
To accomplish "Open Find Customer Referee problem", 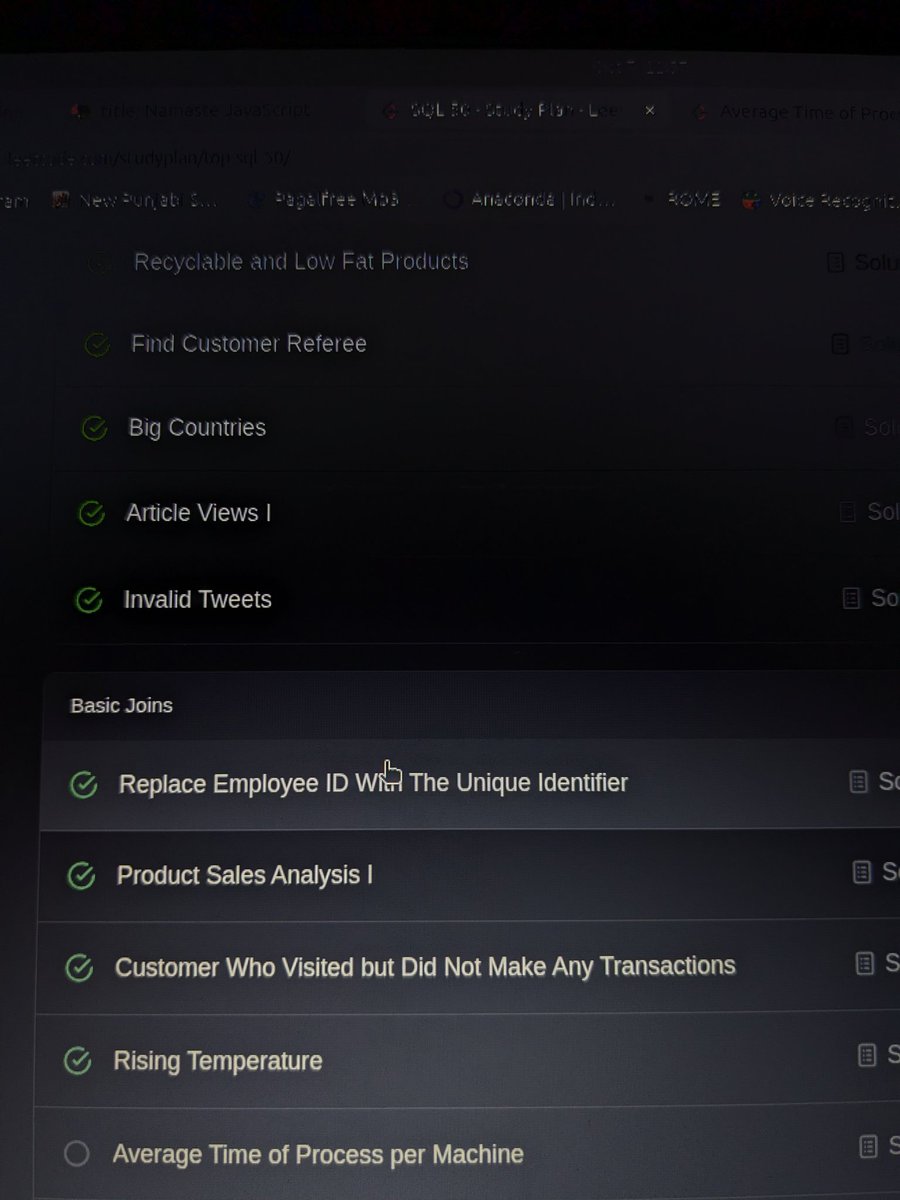I will 249,344.
